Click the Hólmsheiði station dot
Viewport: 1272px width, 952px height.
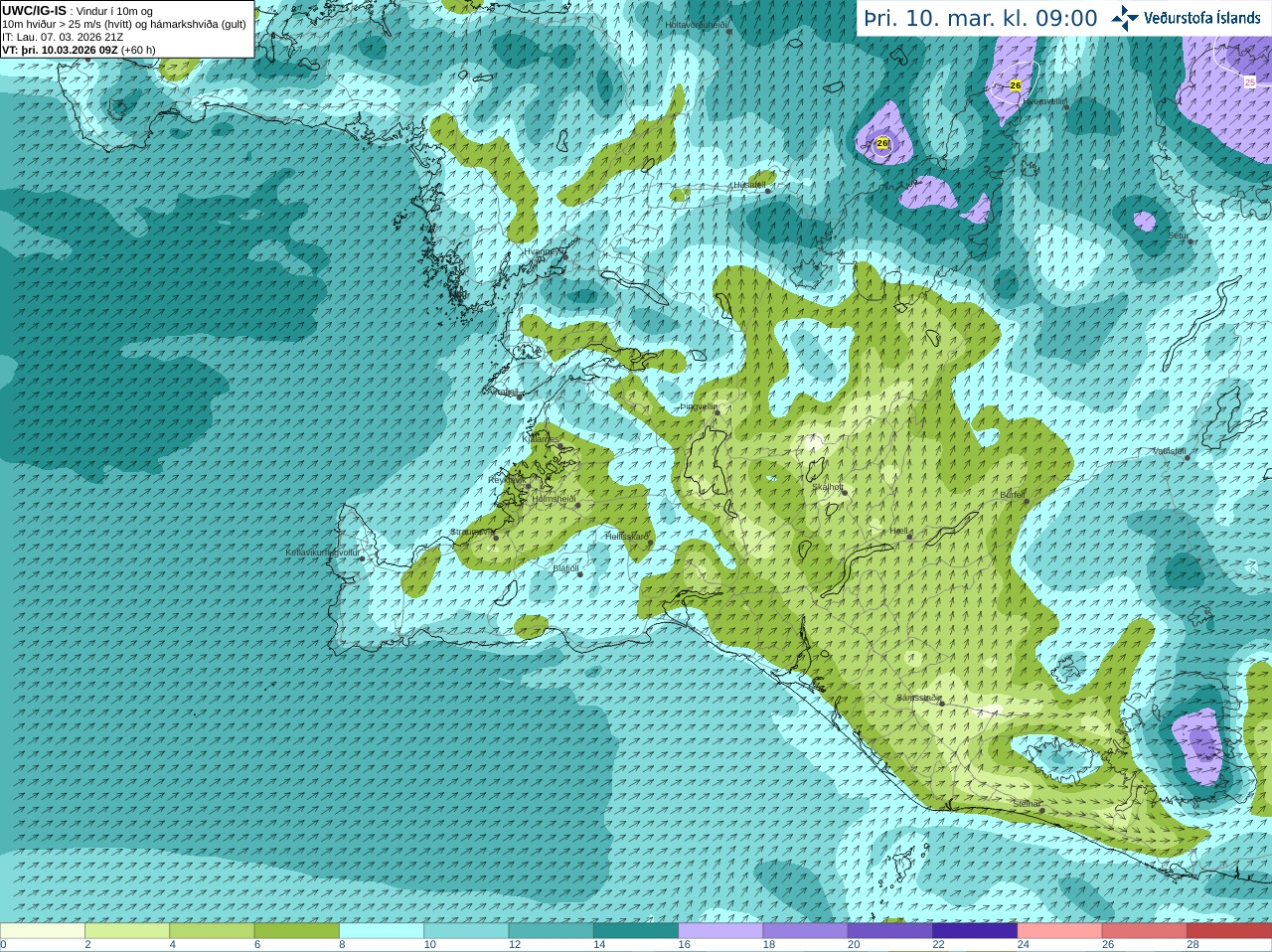coord(577,505)
